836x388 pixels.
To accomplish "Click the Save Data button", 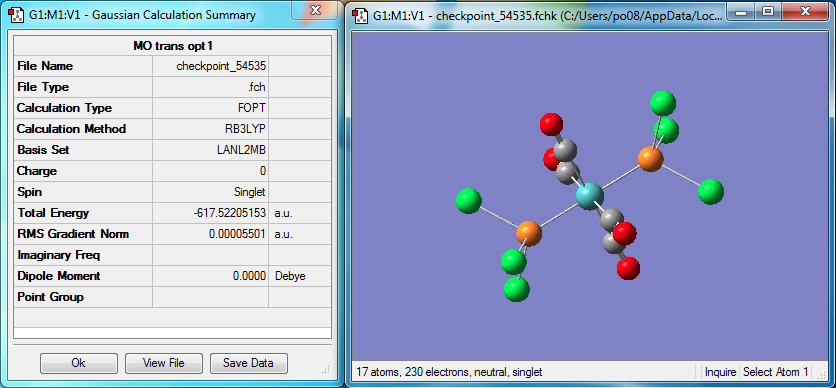I will click(248, 363).
